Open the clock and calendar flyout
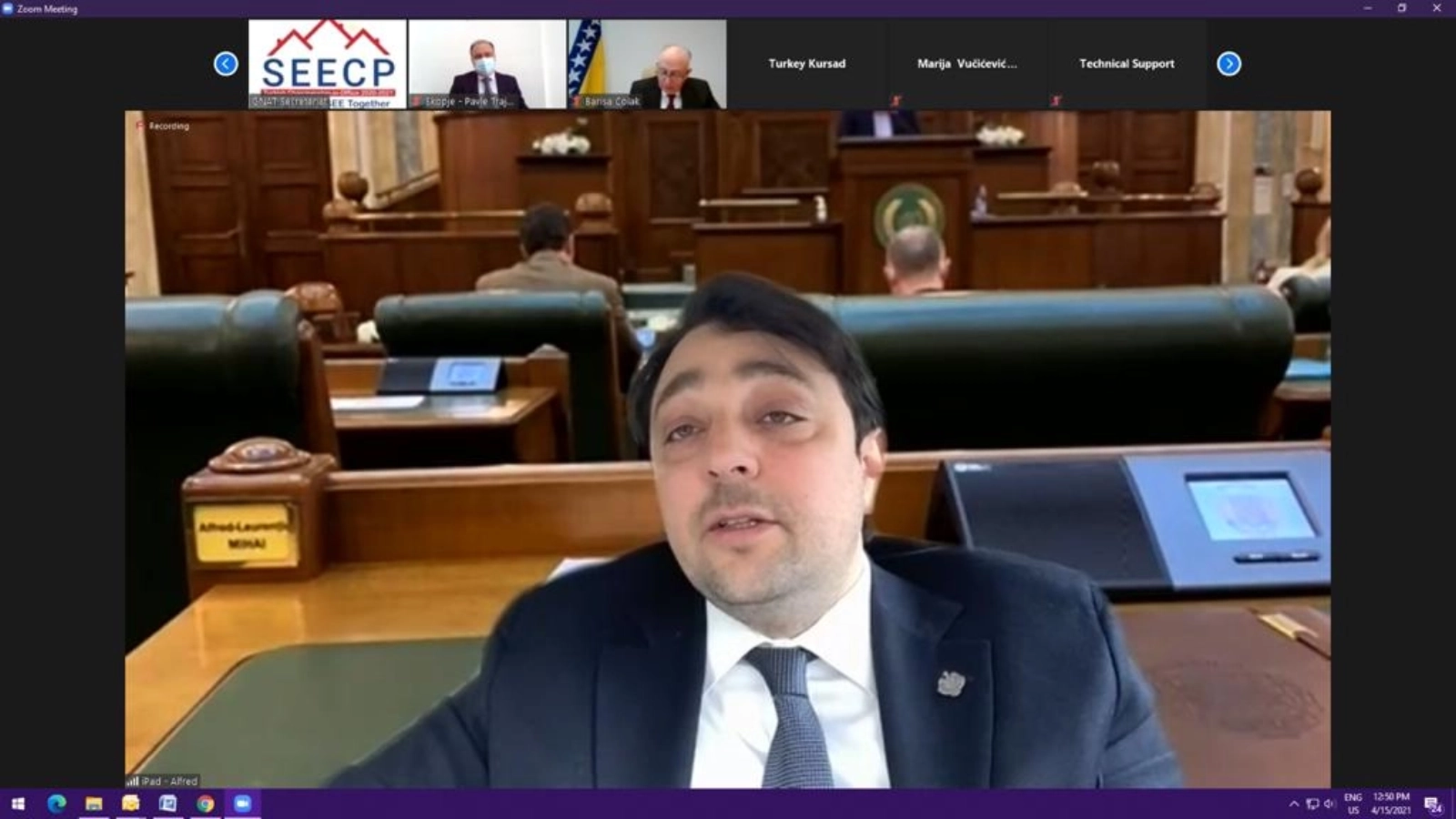This screenshot has height=819, width=1456. tap(1390, 804)
